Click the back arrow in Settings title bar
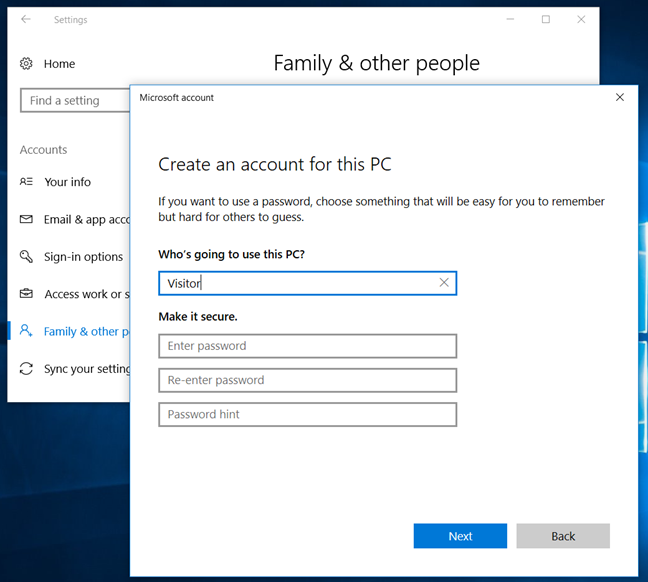This screenshot has height=582, width=648. (26, 19)
